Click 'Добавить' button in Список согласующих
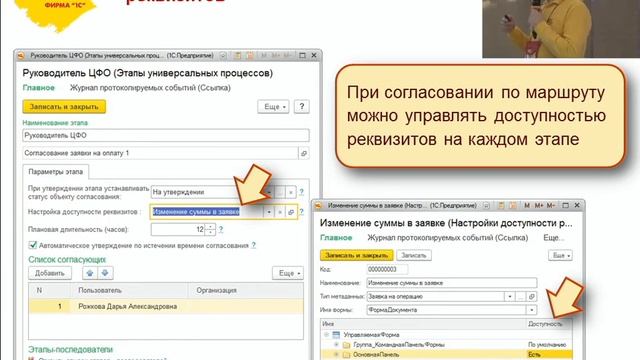The width and height of the screenshot is (640, 360). coord(50,273)
